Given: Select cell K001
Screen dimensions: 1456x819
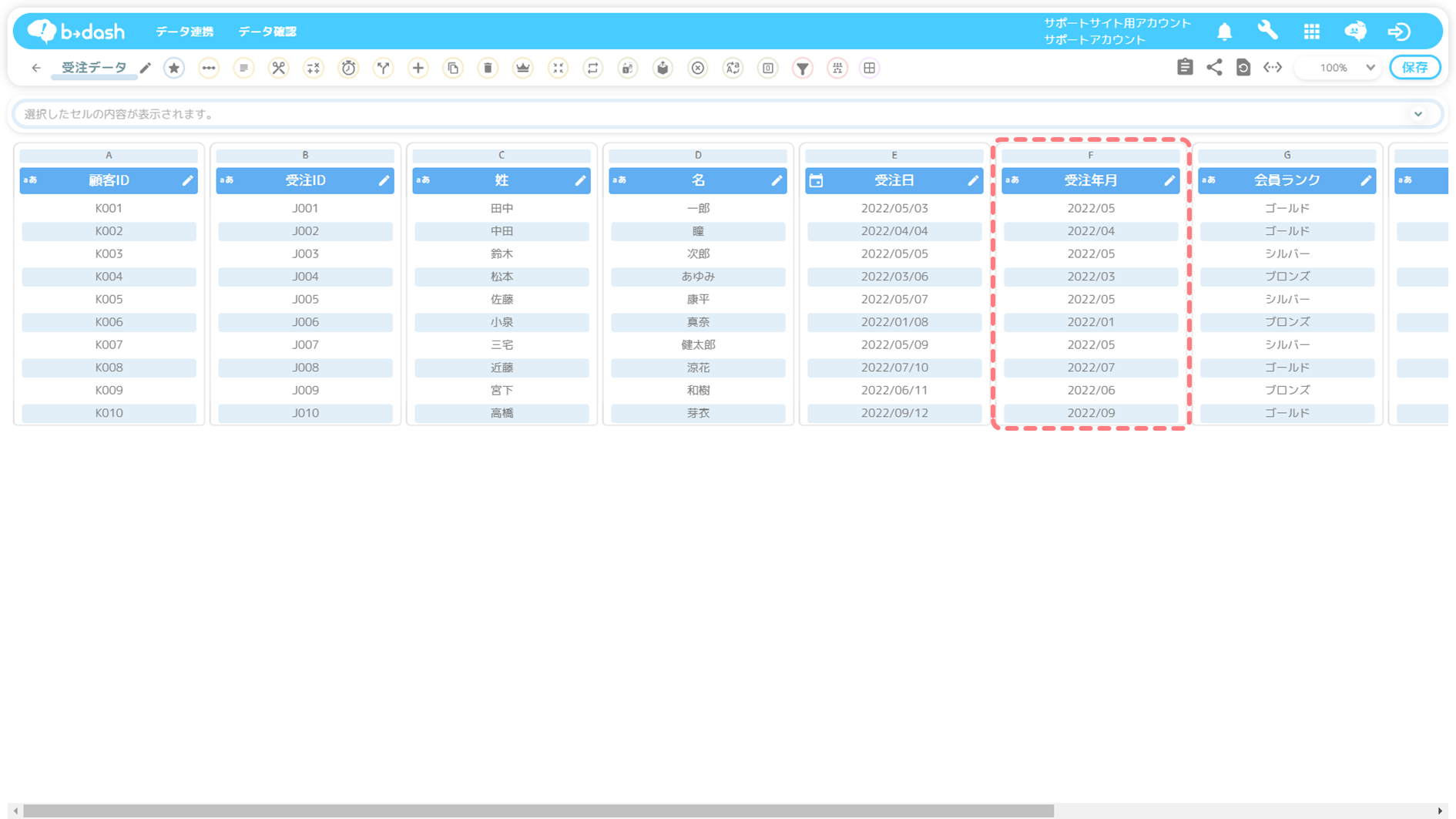Looking at the screenshot, I should tap(109, 208).
